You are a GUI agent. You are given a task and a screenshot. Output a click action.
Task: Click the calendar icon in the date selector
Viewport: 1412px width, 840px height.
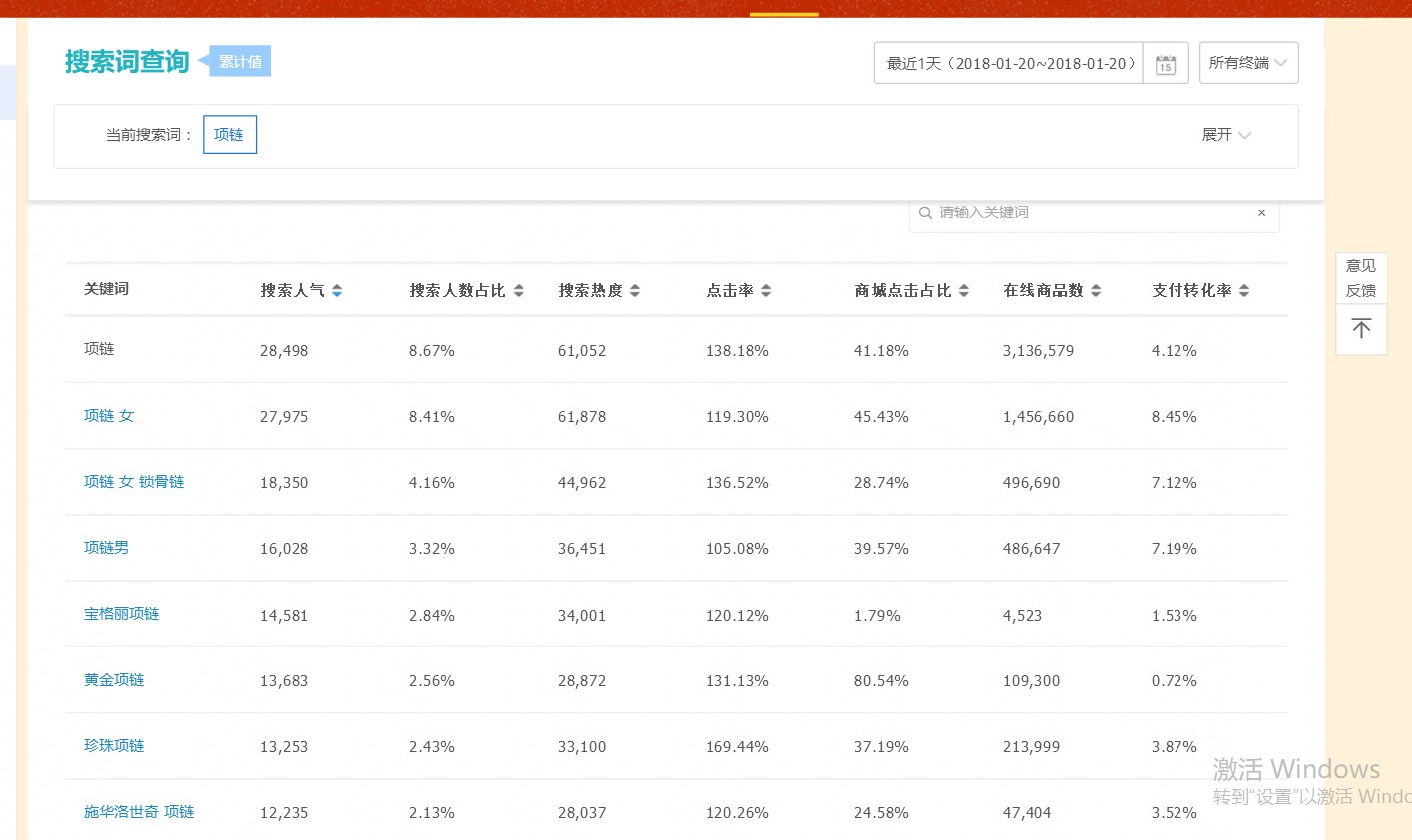click(x=1165, y=63)
